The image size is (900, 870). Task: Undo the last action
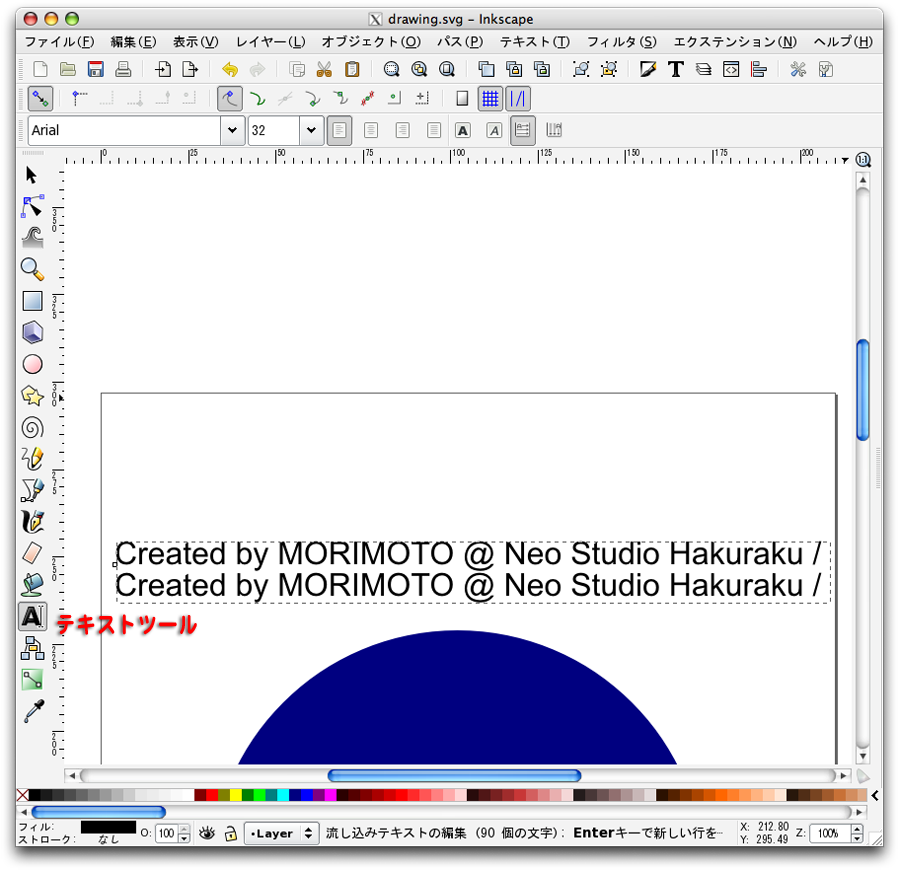click(230, 69)
